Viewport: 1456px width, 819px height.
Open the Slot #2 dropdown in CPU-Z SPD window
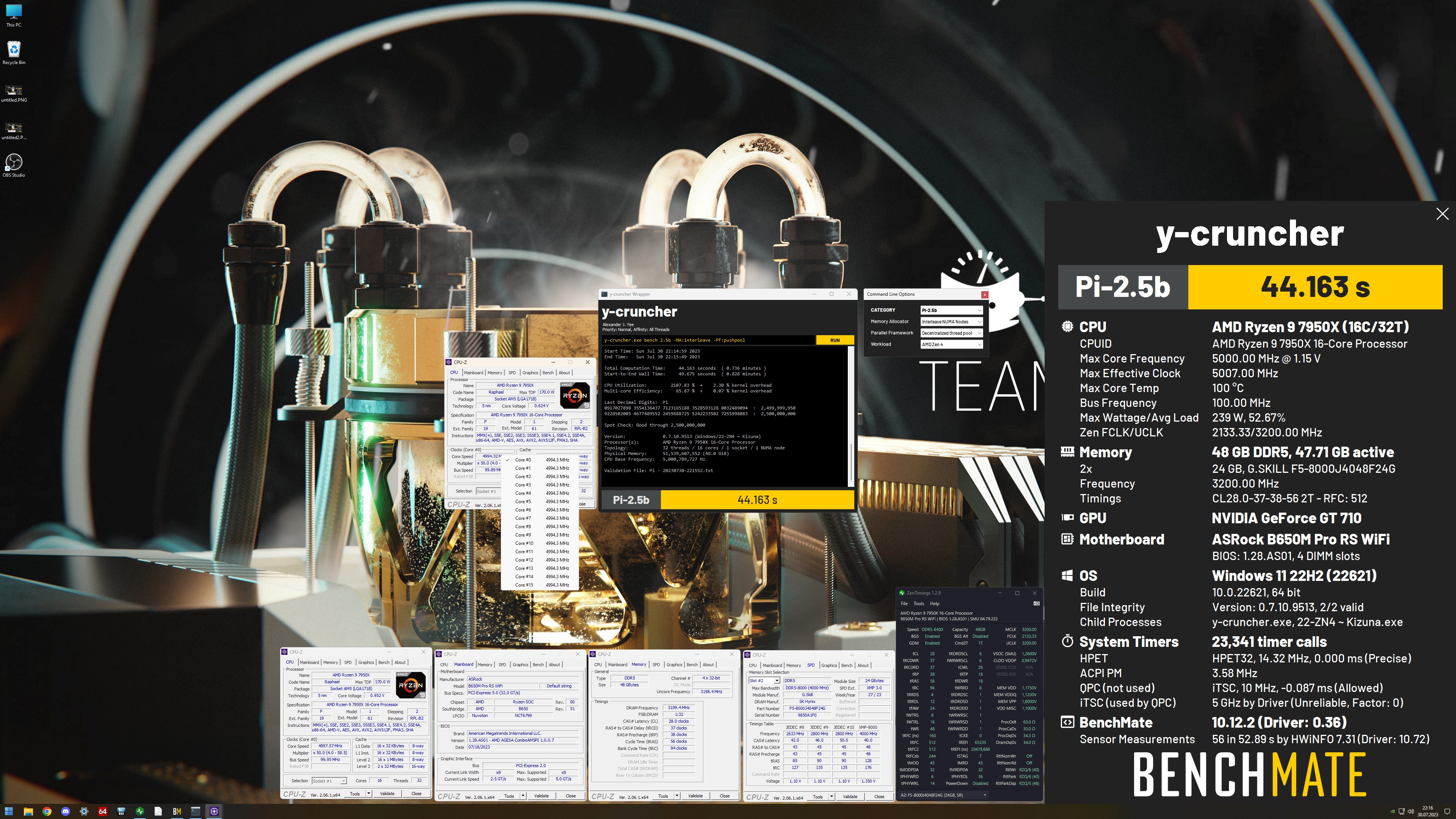764,681
